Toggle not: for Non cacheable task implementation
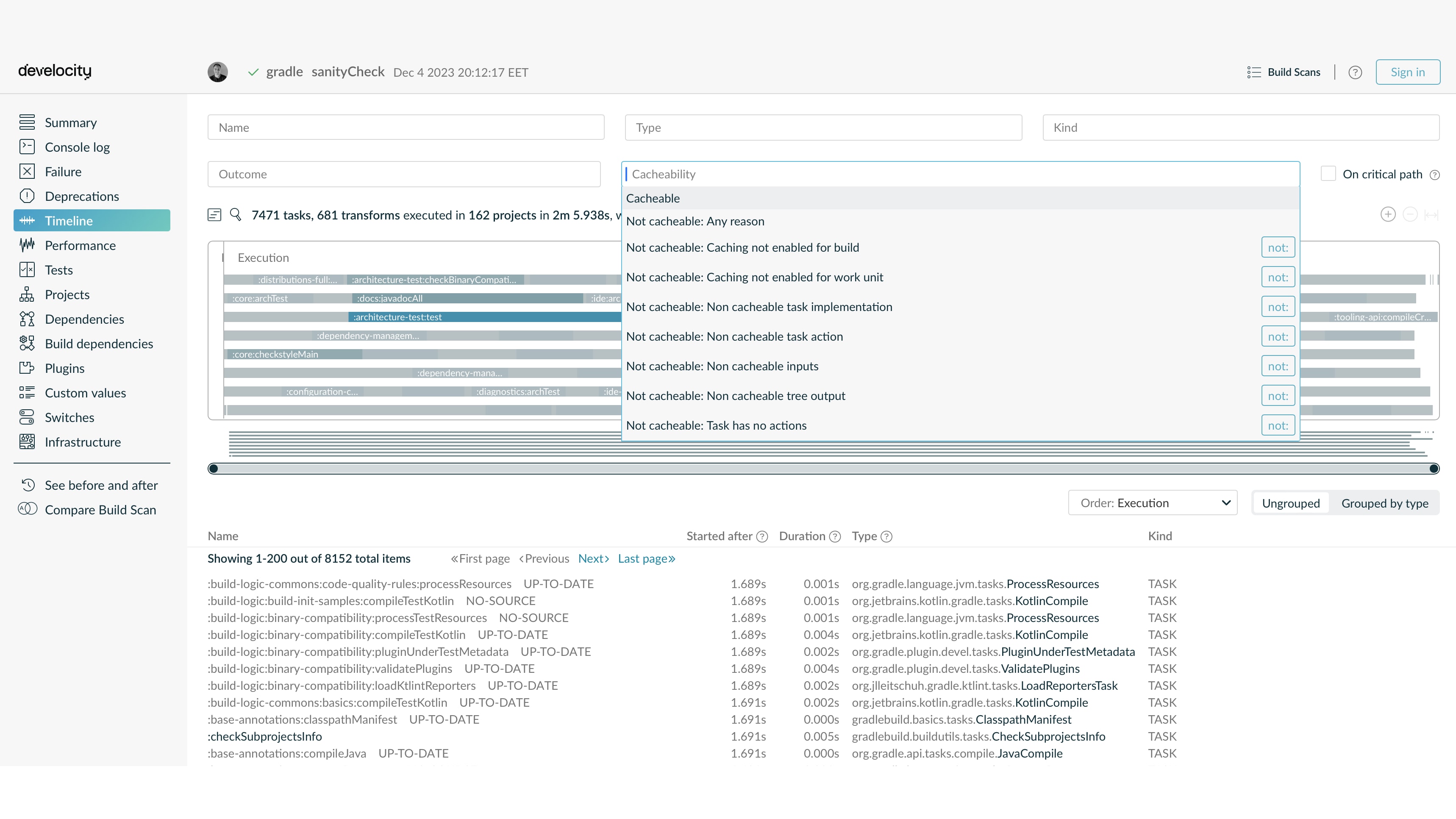The image size is (1456, 819). point(1278,307)
